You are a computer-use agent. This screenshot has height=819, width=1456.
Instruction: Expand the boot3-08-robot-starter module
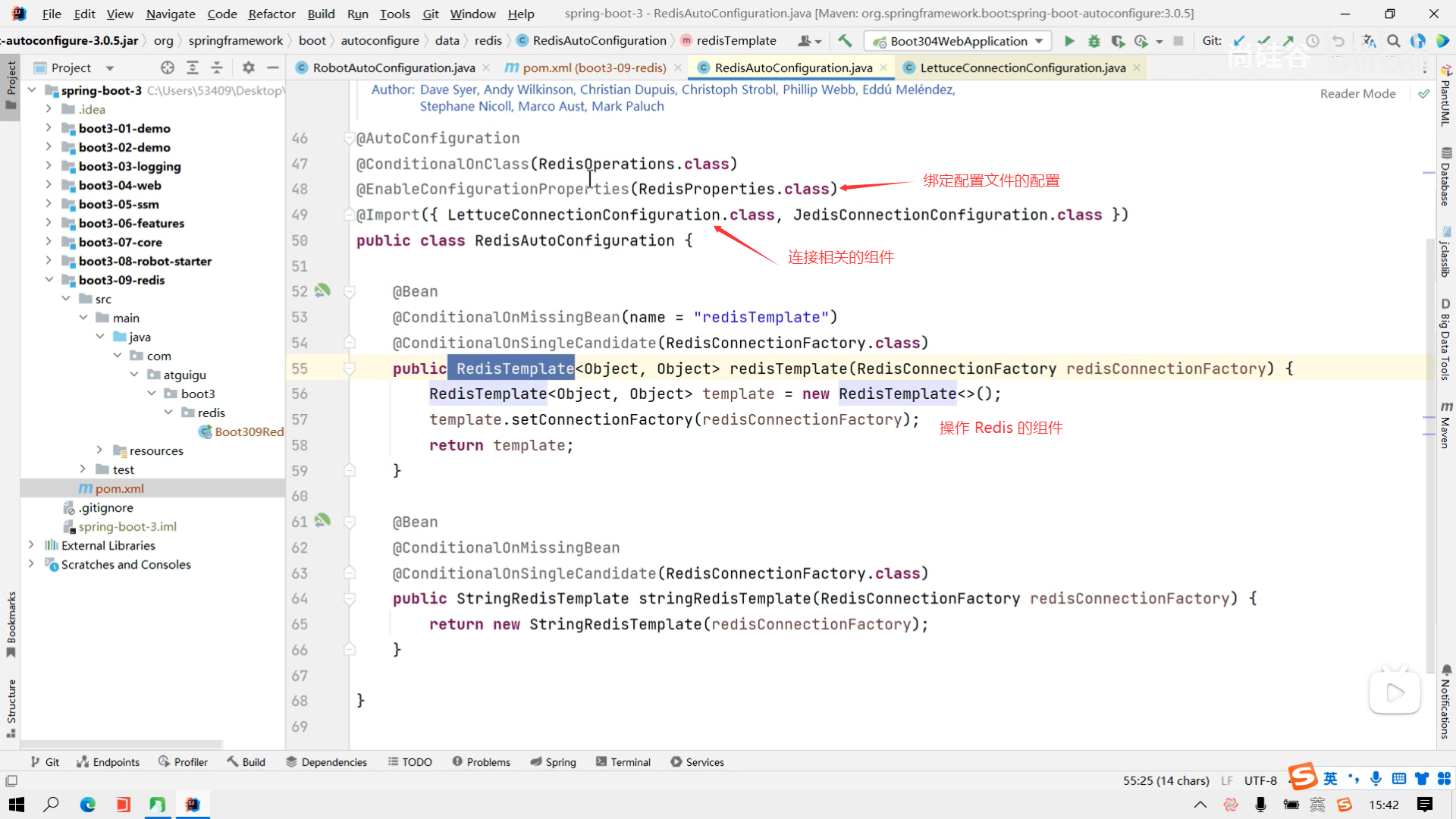point(49,261)
